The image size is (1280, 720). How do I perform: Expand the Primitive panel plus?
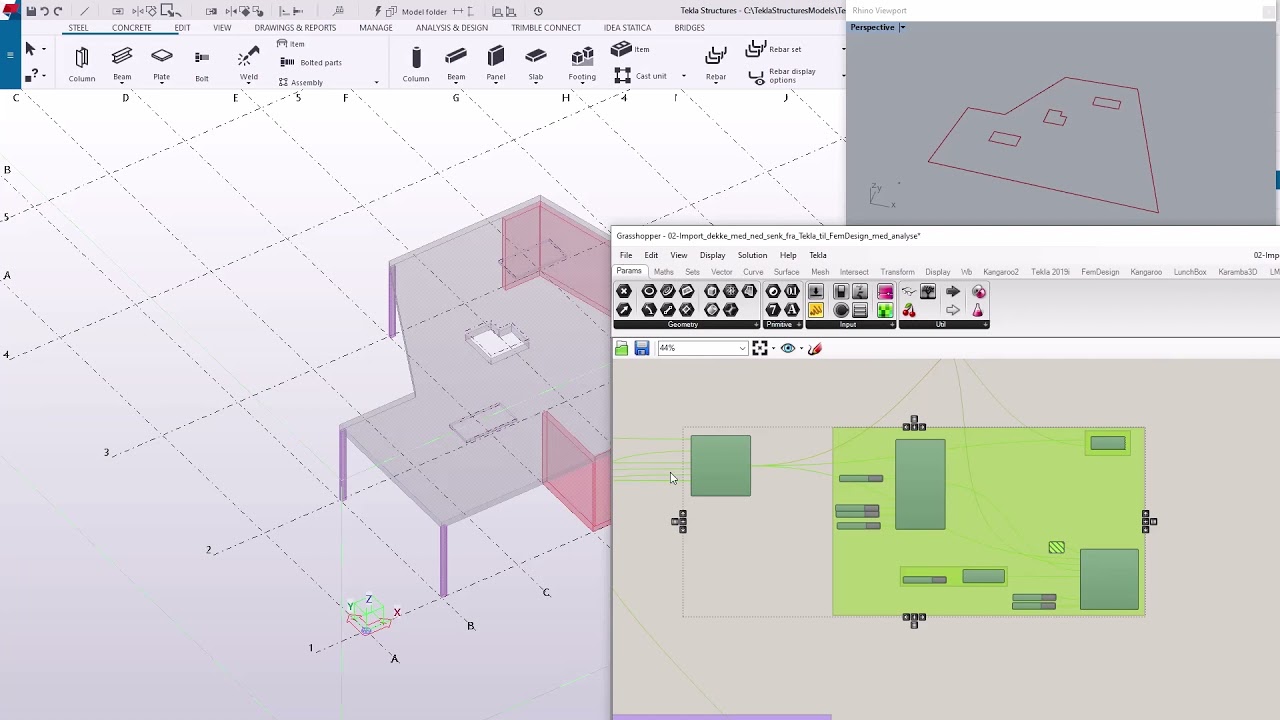click(798, 325)
